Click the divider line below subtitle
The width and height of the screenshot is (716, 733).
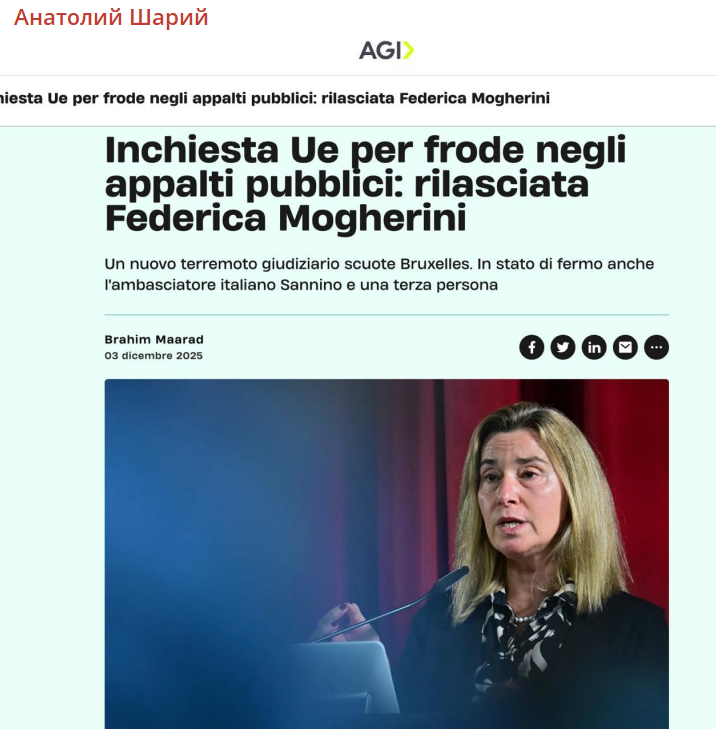387,315
